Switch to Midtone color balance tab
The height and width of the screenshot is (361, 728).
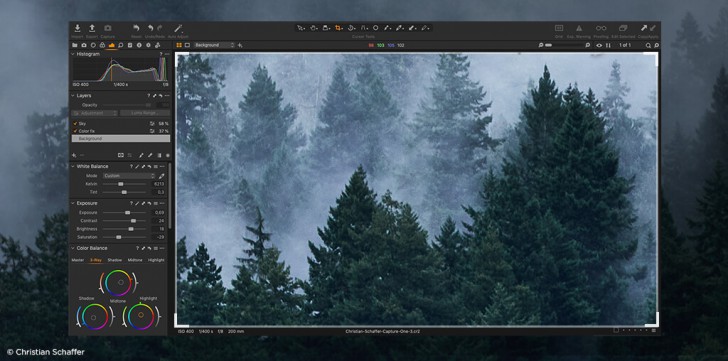pyautogui.click(x=135, y=260)
